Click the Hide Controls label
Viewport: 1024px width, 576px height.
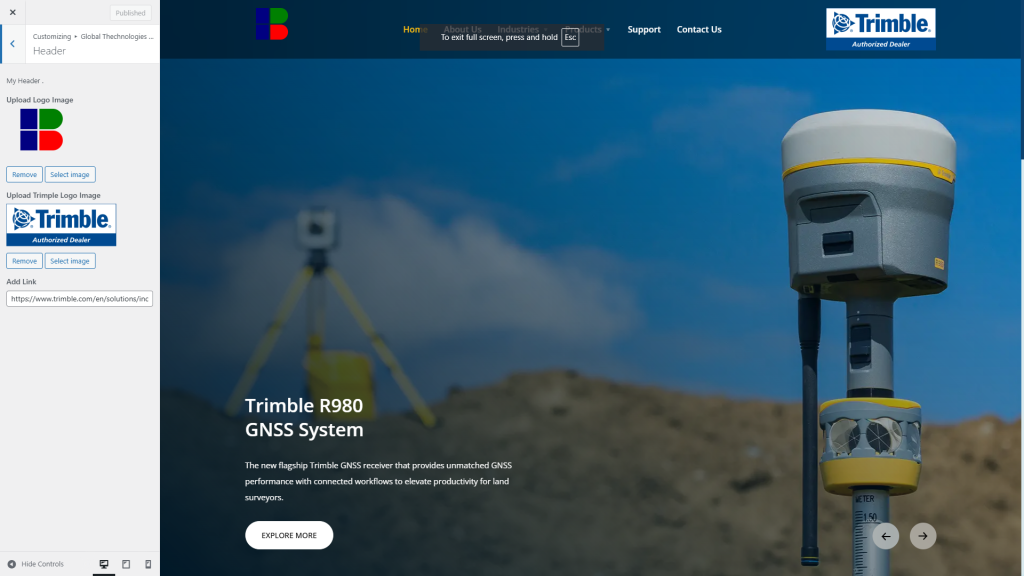(x=42, y=564)
